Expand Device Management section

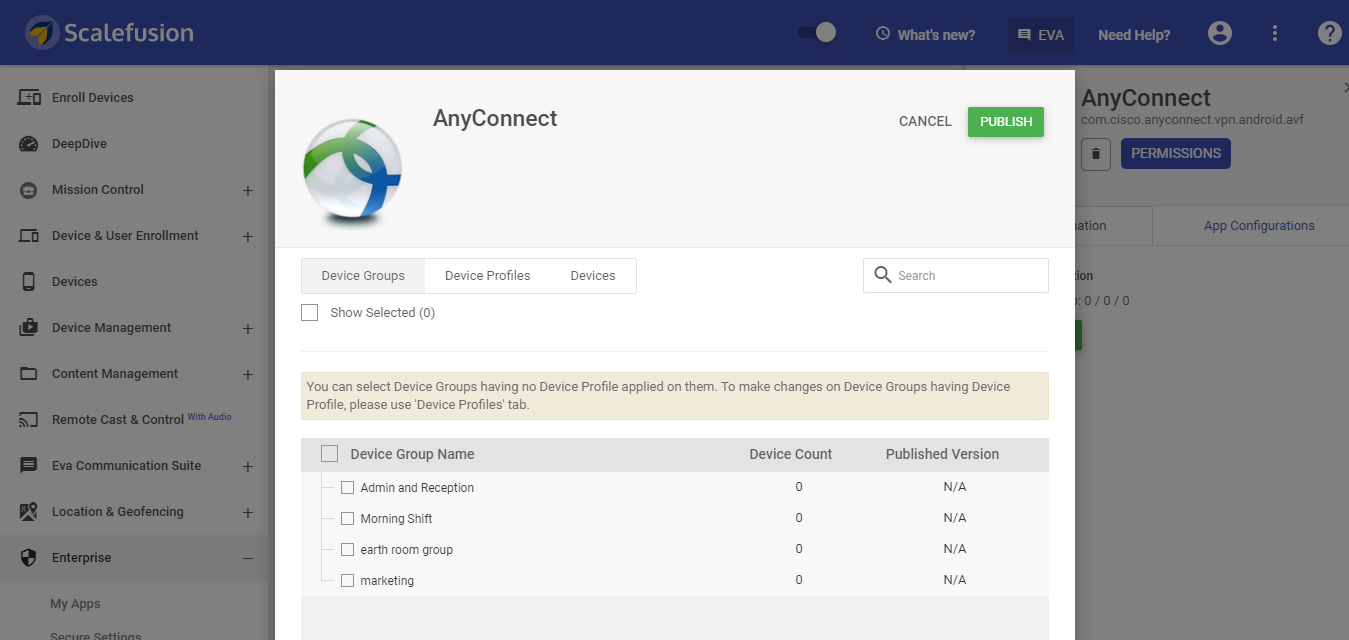click(x=248, y=329)
